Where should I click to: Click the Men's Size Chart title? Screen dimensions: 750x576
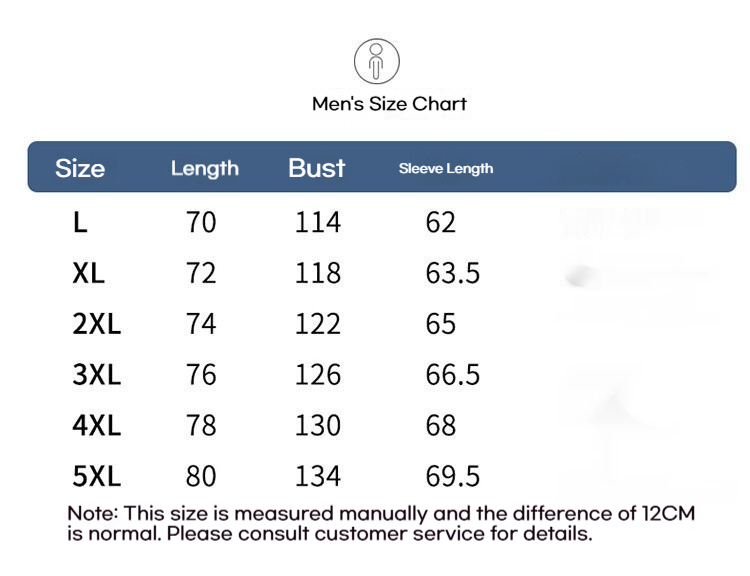point(389,104)
